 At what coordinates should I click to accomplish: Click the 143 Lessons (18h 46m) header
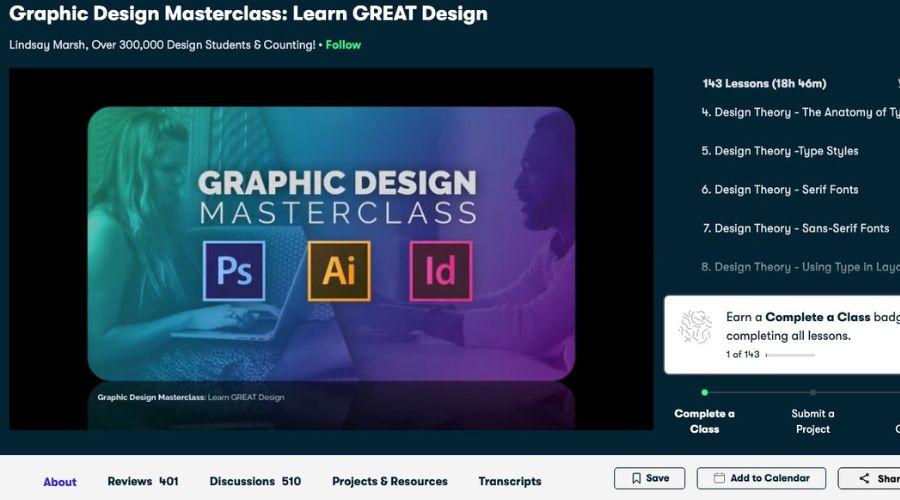[764, 84]
